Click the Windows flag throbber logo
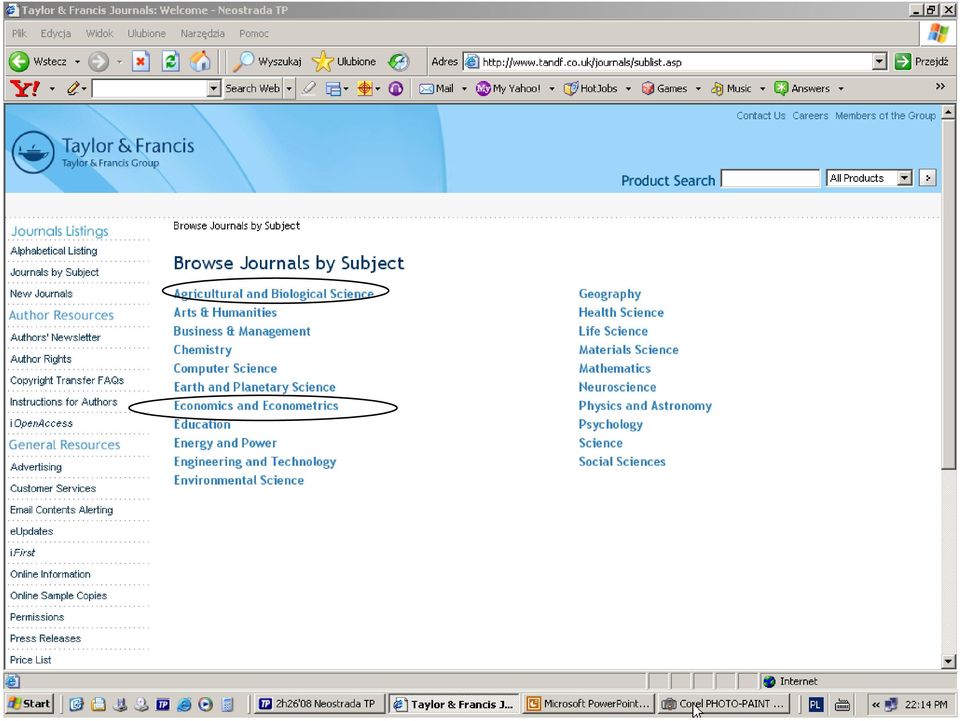960x721 pixels. (937, 33)
